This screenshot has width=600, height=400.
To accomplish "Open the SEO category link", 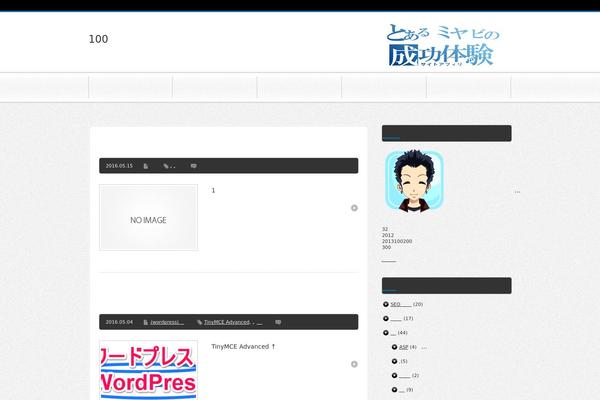I will (x=401, y=304).
